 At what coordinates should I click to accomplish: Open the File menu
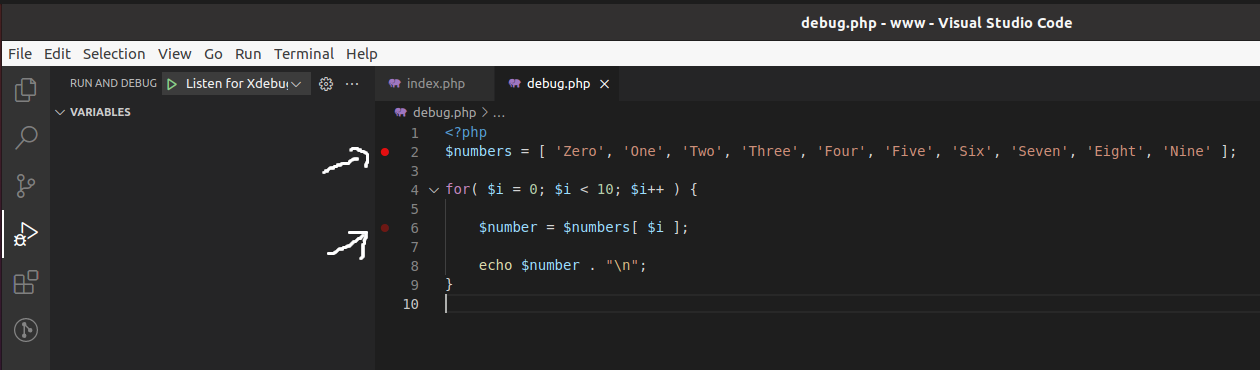(20, 54)
